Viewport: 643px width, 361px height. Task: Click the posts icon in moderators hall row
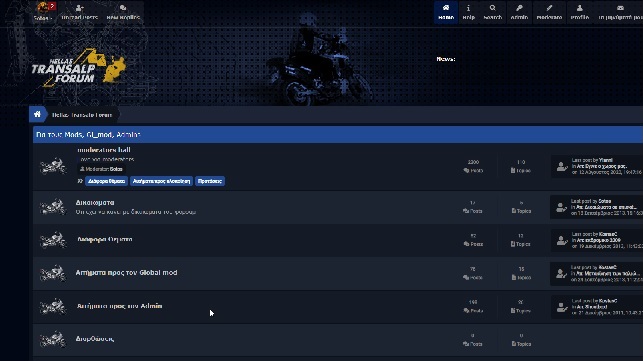(x=466, y=171)
